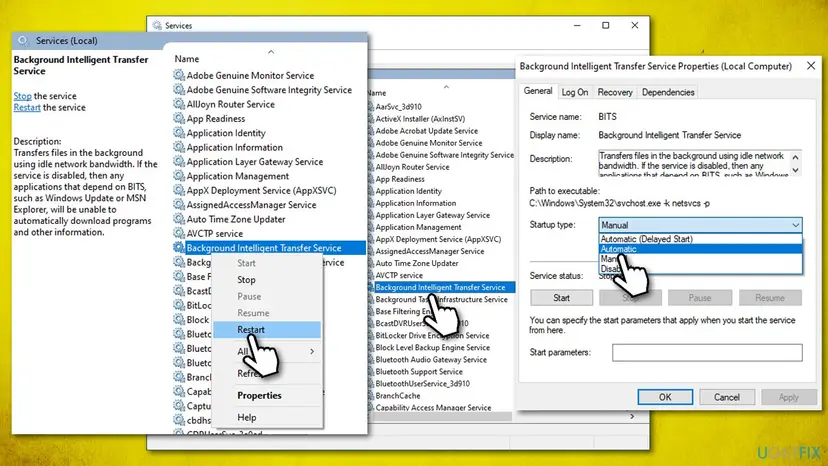Viewport: 828px width, 466px height.
Task: Click gear icon beside Application Layer Gateway Service
Action: [179, 161]
